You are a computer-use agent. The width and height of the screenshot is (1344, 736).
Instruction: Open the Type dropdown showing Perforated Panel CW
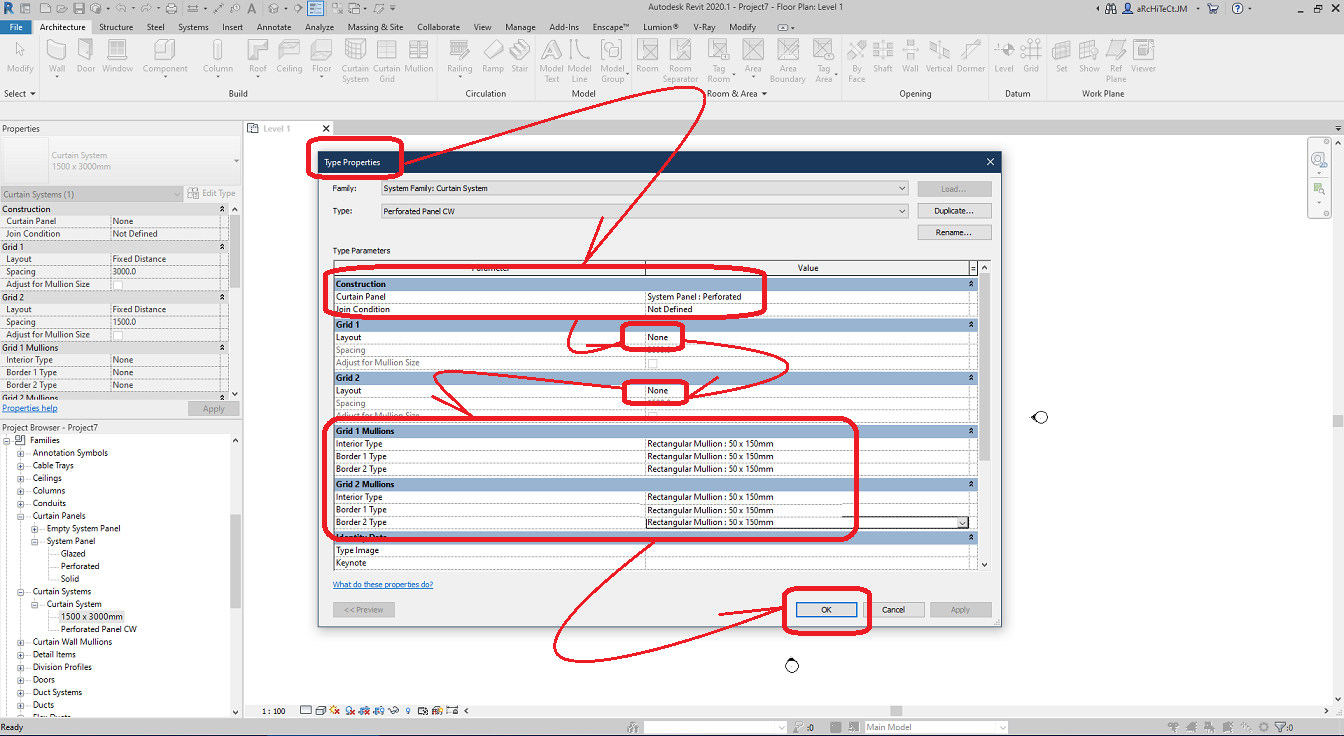point(902,211)
